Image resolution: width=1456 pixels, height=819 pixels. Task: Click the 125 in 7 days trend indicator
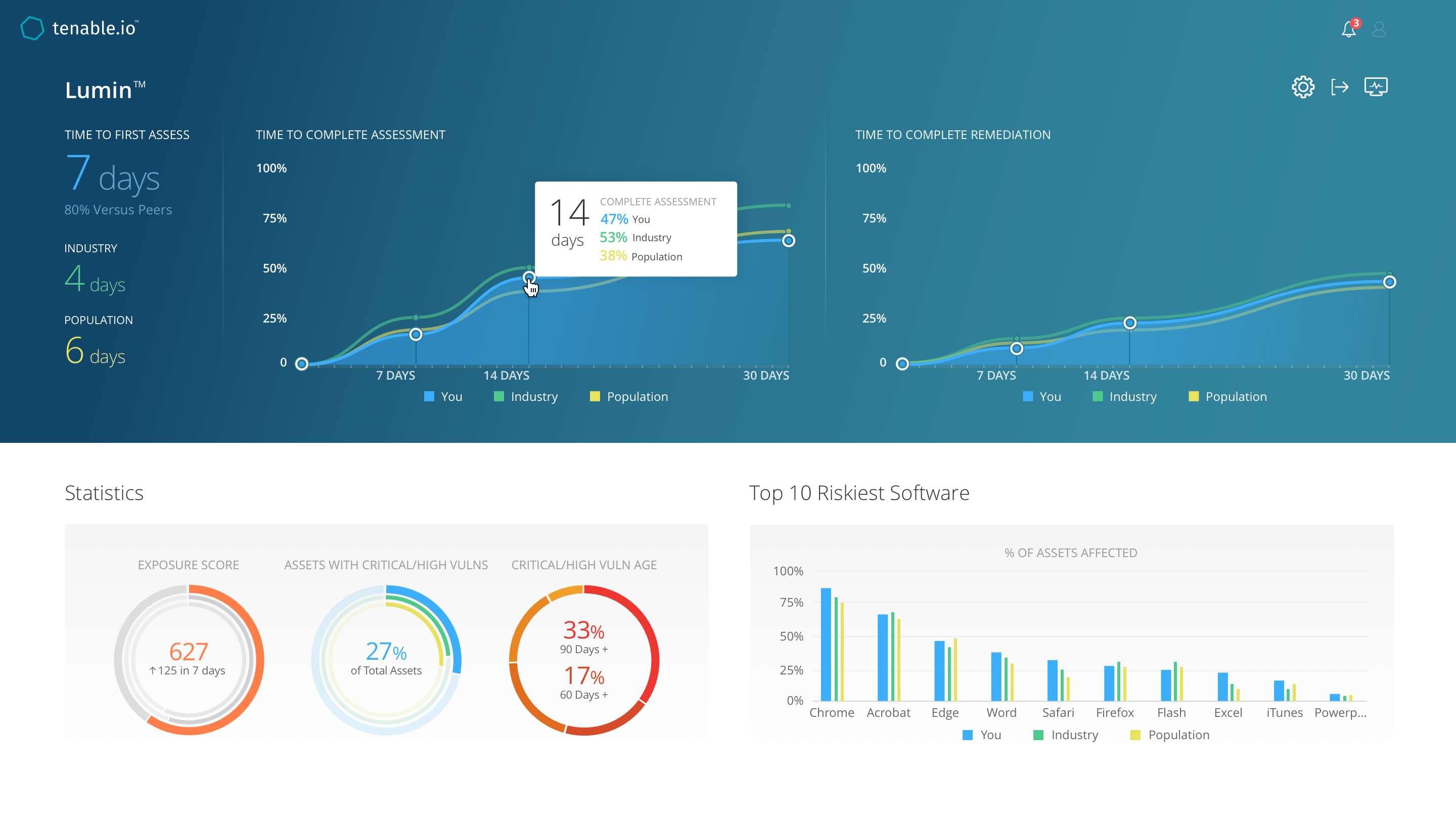point(188,670)
